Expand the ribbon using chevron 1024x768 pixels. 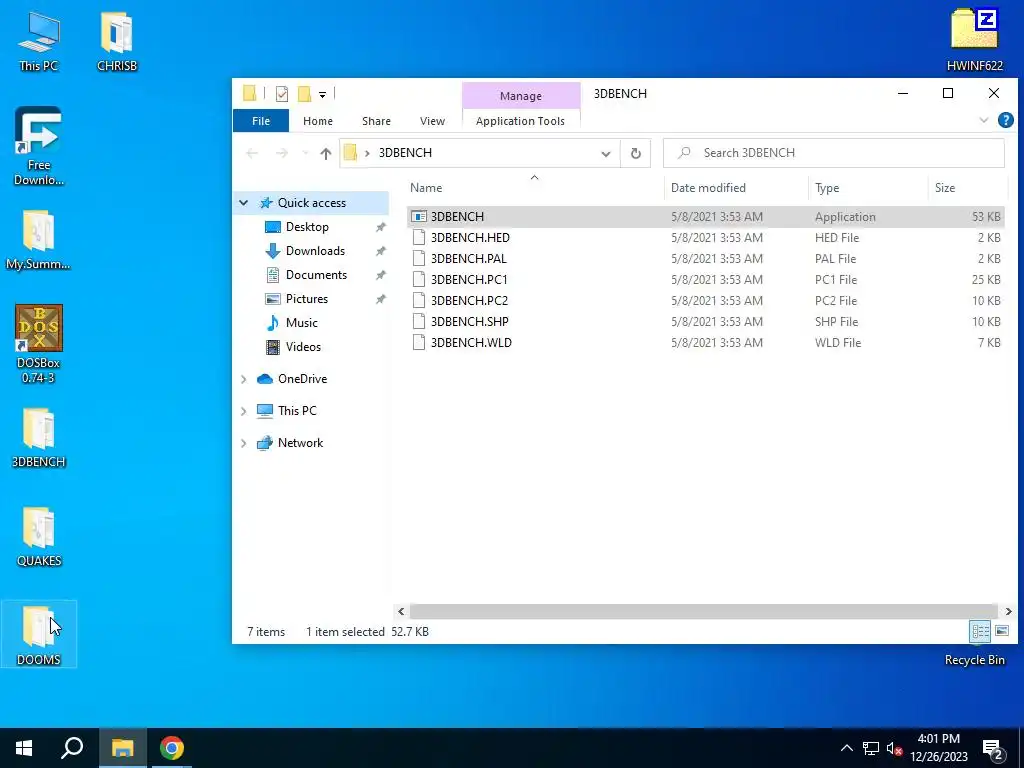click(984, 120)
